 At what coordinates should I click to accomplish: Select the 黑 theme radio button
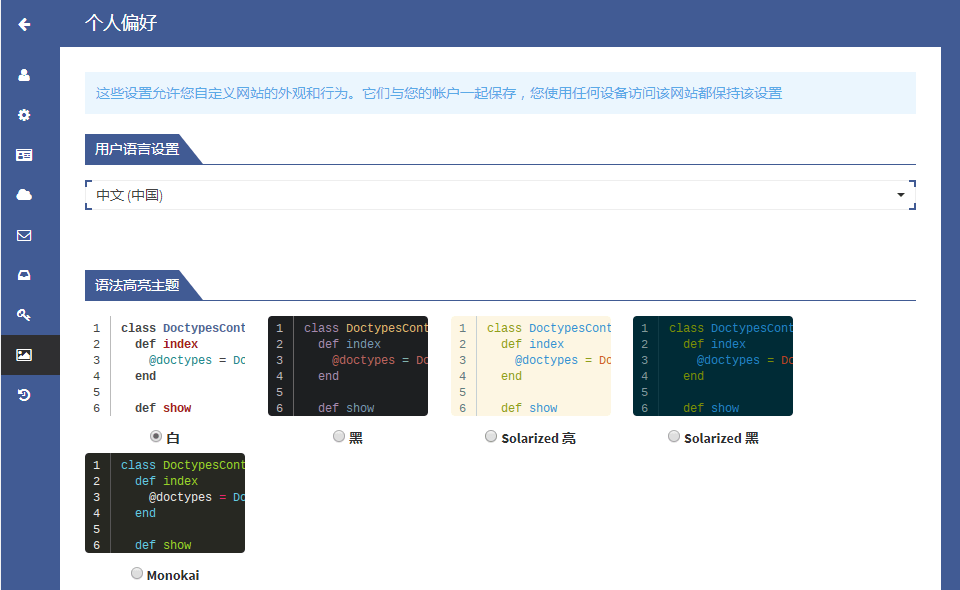click(x=339, y=436)
